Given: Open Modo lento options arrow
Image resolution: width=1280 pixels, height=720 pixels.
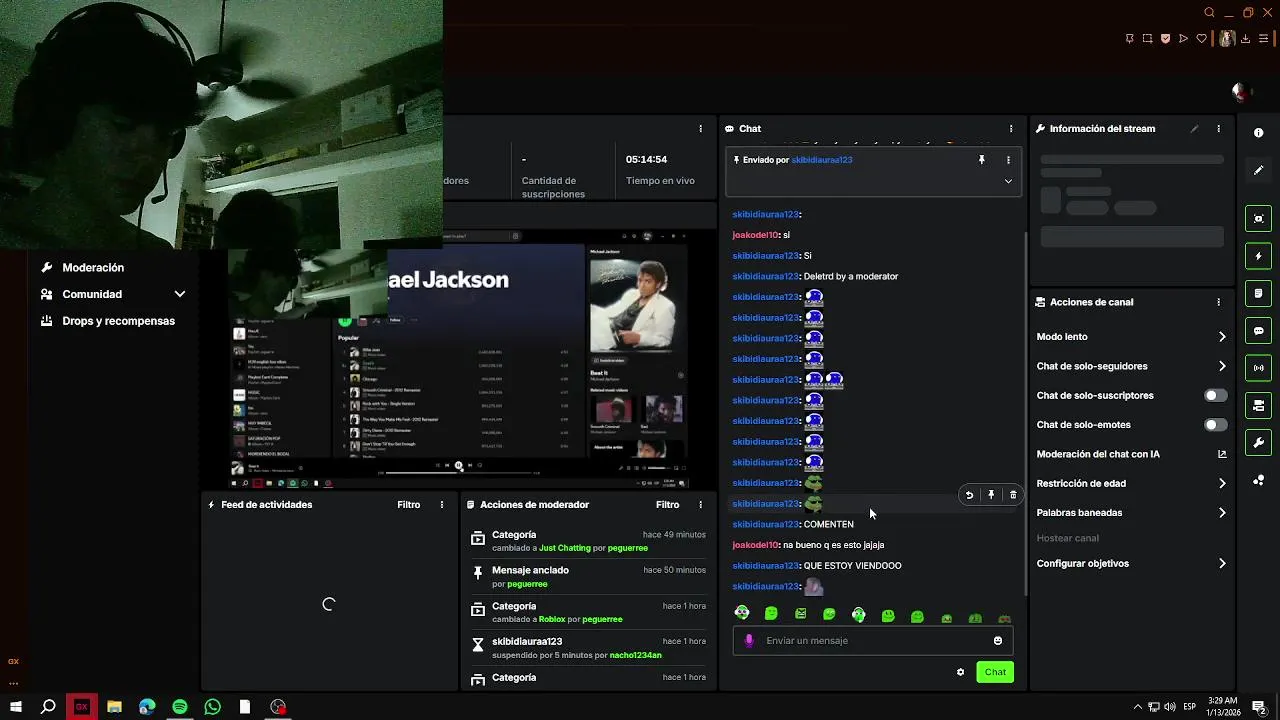Looking at the screenshot, I should (1222, 337).
